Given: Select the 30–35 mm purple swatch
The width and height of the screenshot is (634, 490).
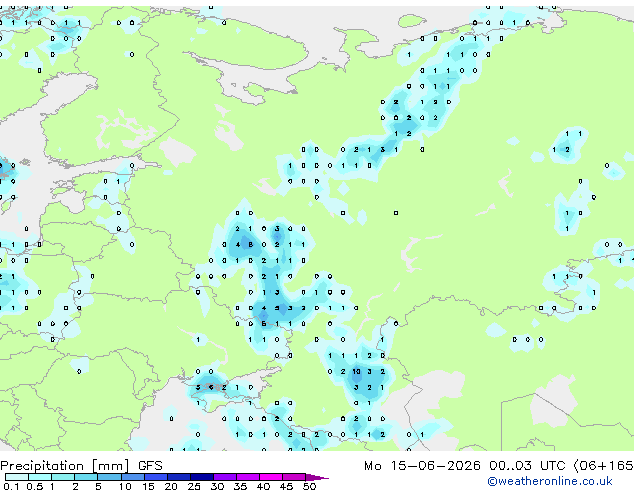Looking at the screenshot, I should (225, 477).
